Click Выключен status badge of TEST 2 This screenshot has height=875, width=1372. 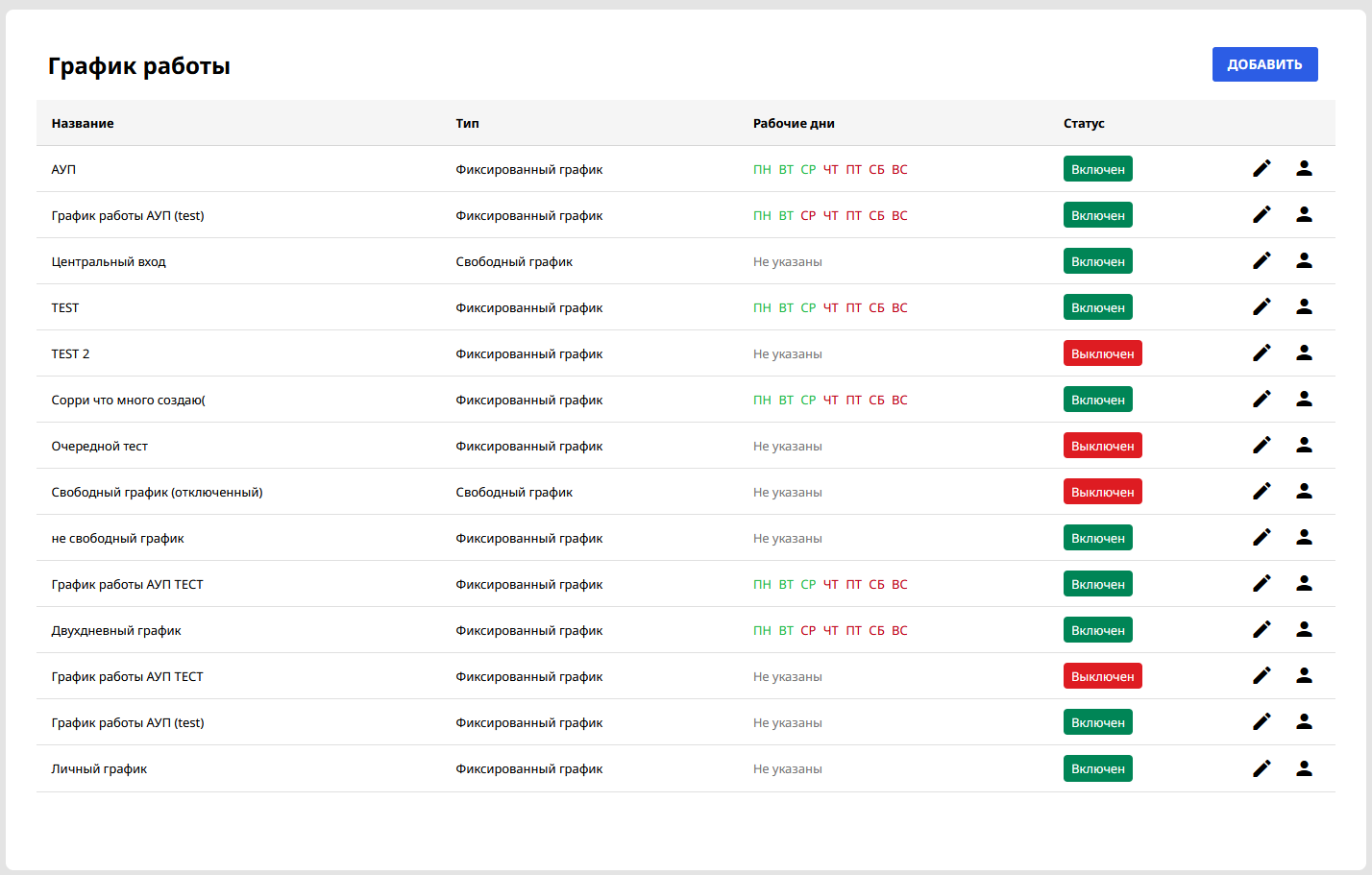[x=1102, y=353]
